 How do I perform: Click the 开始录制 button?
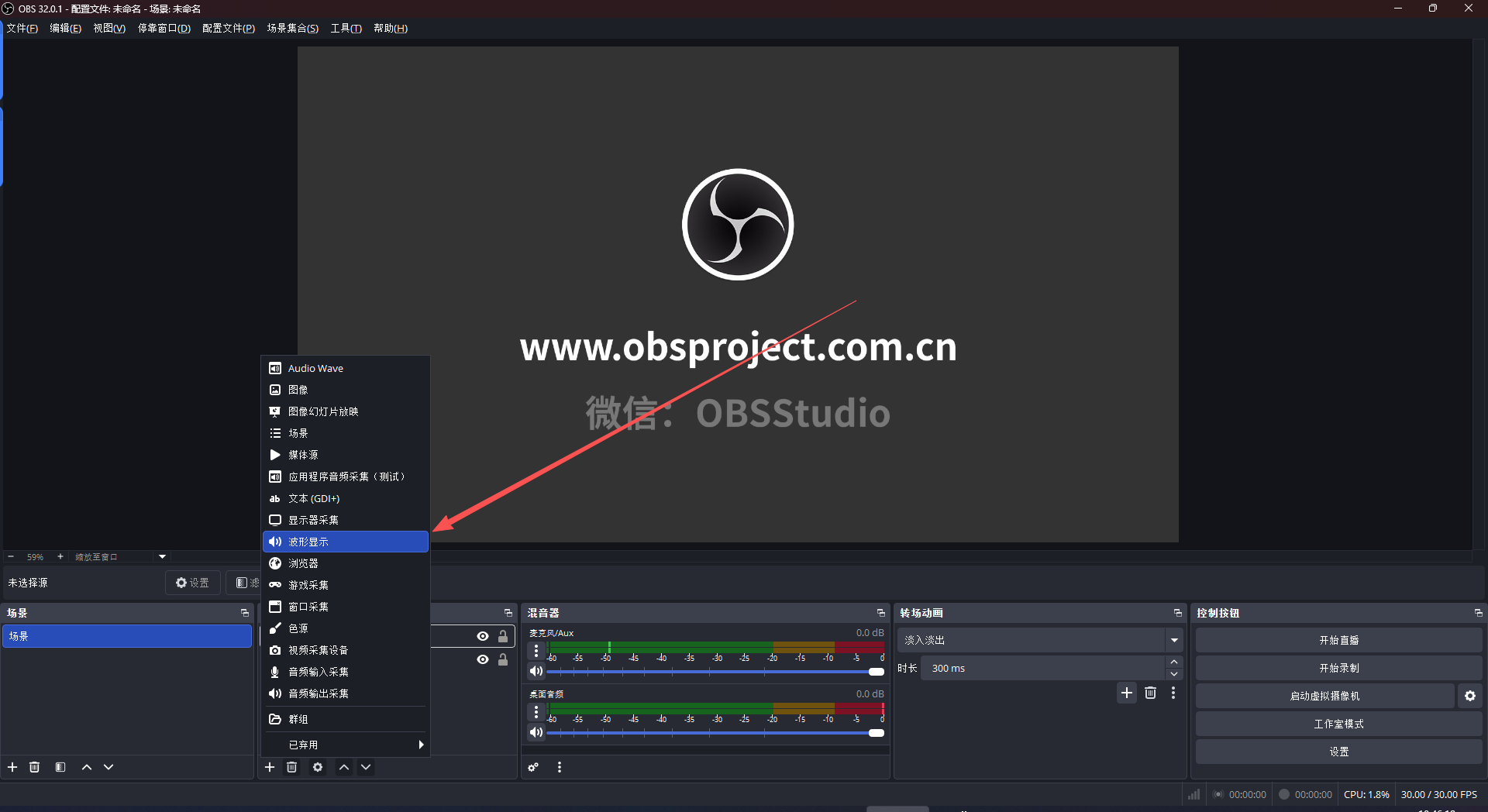click(1338, 668)
